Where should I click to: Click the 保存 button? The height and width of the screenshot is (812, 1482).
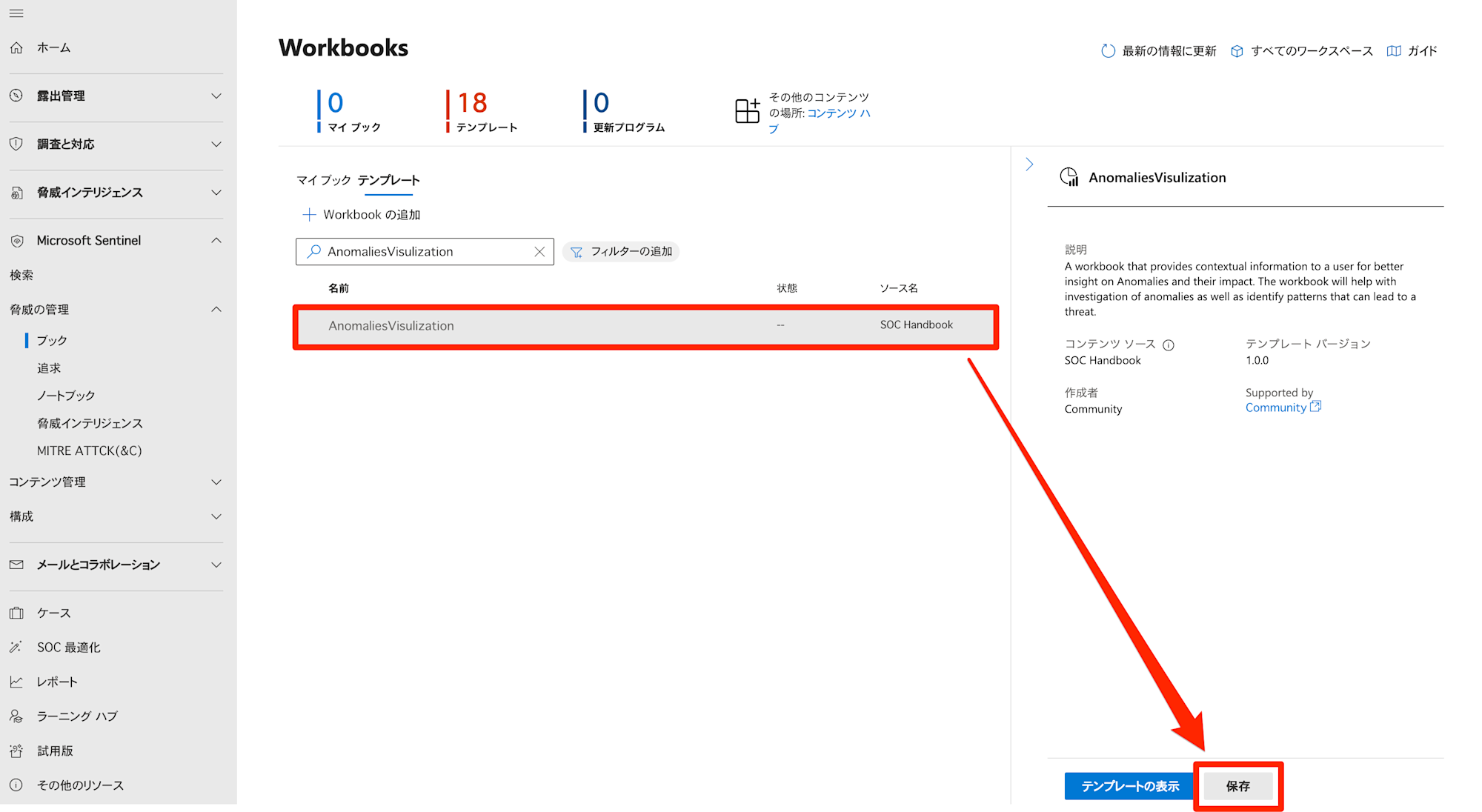click(1238, 786)
